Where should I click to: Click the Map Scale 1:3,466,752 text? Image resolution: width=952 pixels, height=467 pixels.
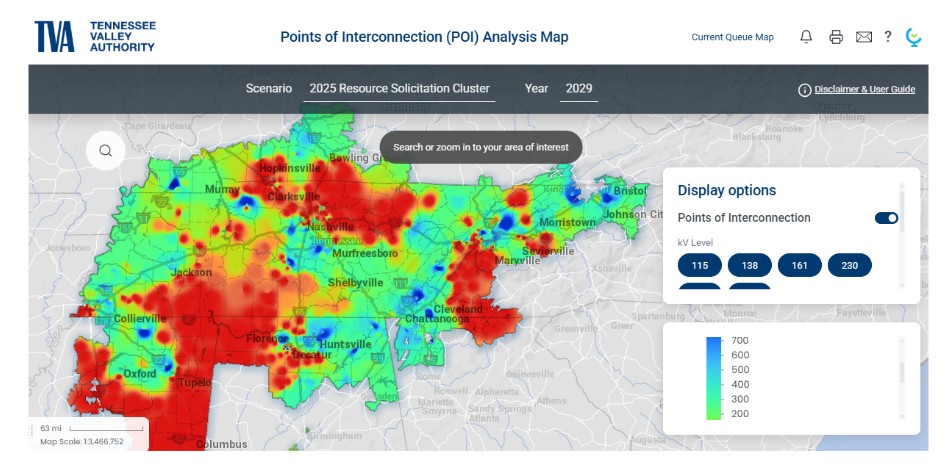click(81, 441)
